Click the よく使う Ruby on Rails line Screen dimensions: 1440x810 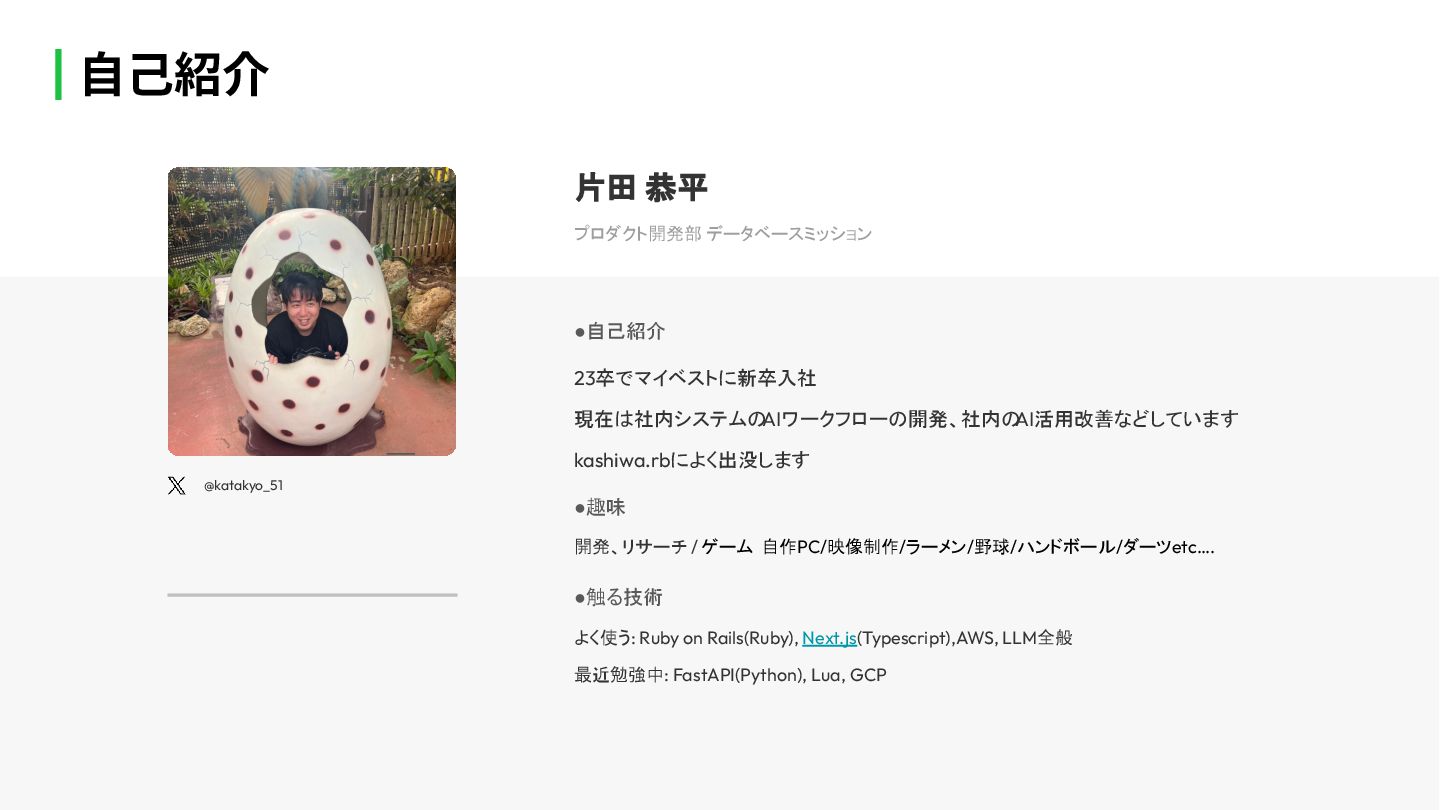[823, 638]
